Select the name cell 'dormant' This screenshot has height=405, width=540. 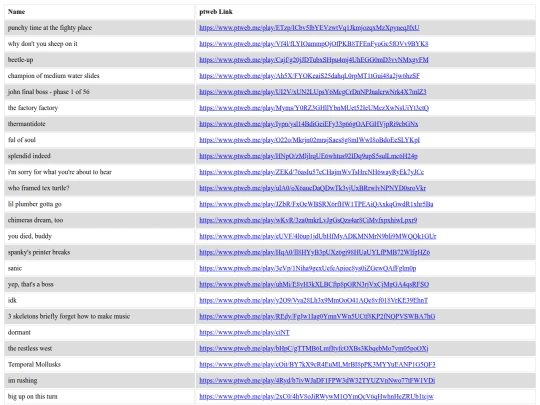pos(100,332)
